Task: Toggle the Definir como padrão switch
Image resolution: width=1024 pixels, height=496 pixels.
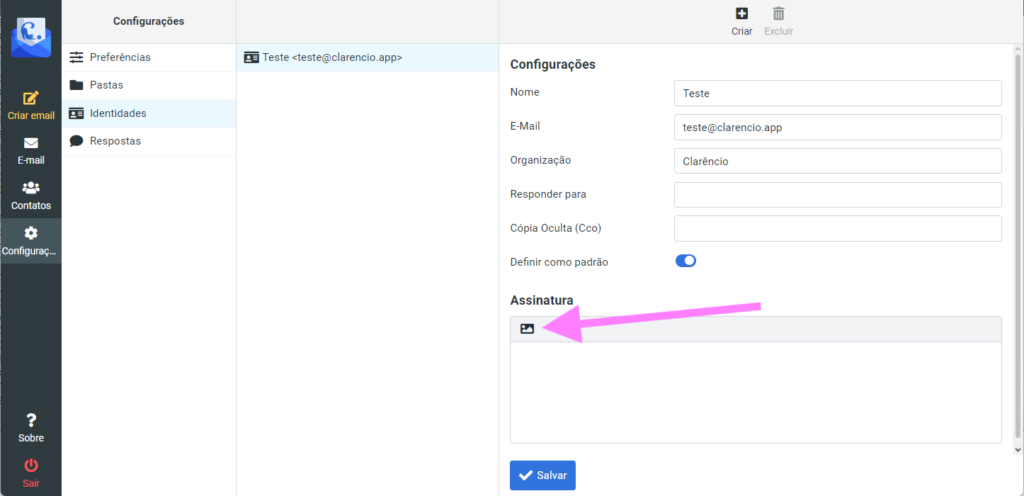Action: [686, 261]
